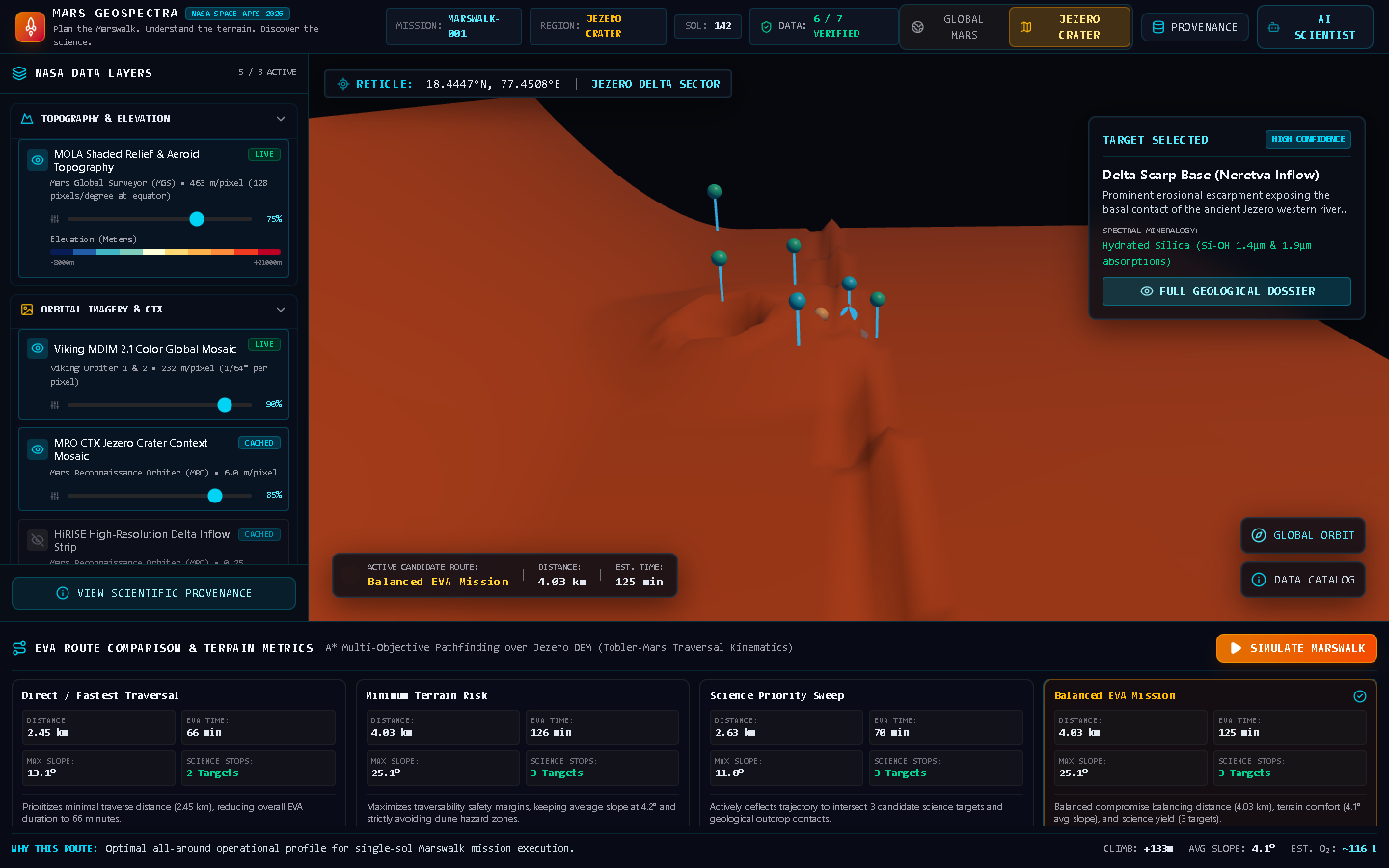This screenshot has height=868, width=1389.
Task: Click the orange sample marker on terrain
Action: pos(822,312)
